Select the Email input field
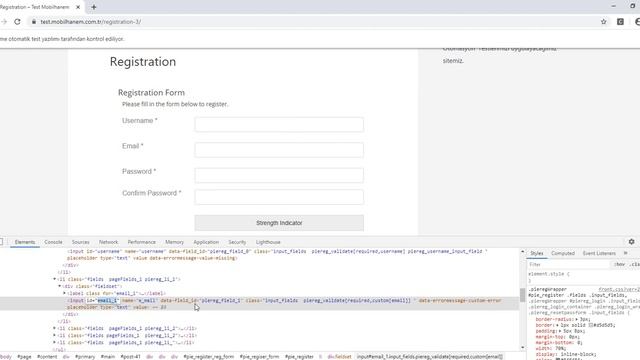Screen dimensions: 640x360 [279, 150]
